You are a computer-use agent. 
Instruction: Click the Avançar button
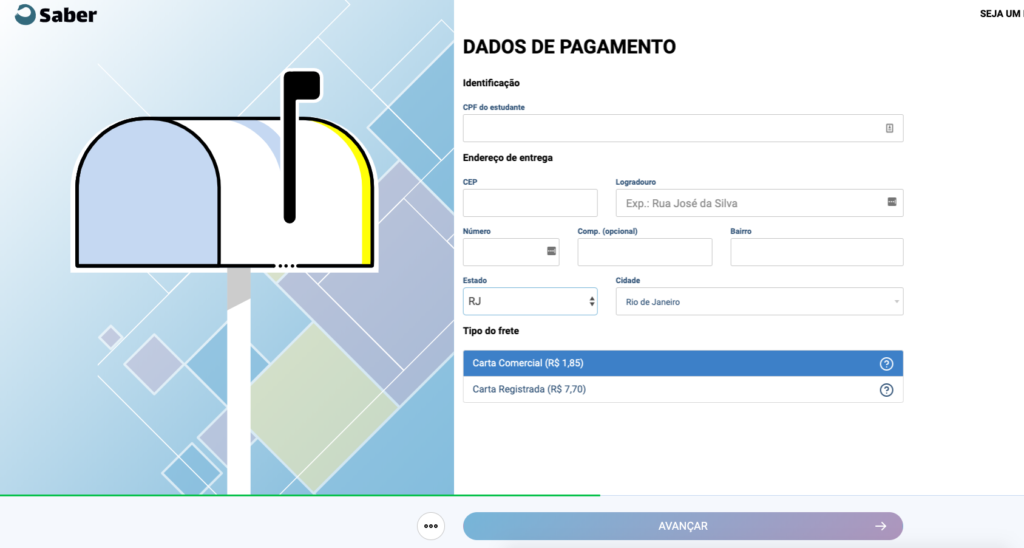click(x=683, y=526)
